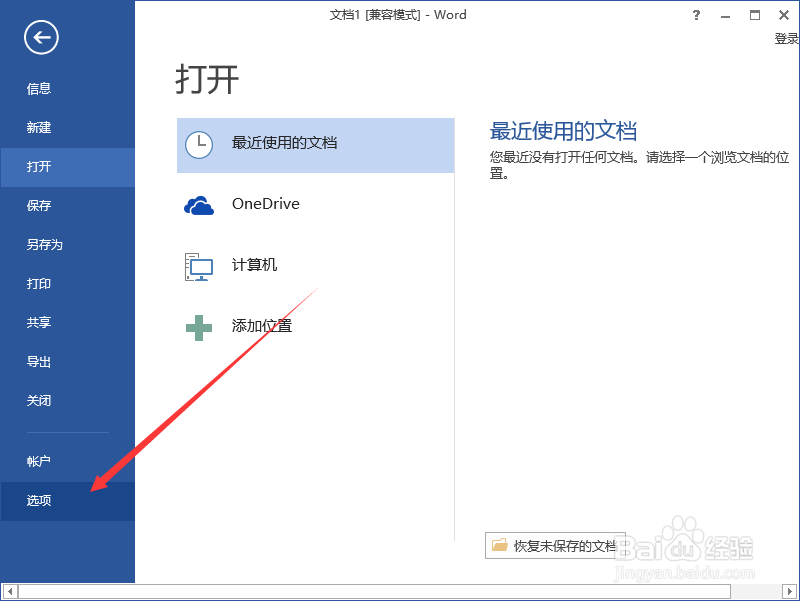The image size is (800, 601).
Task: Select 新建 in the sidebar
Action: click(x=67, y=128)
